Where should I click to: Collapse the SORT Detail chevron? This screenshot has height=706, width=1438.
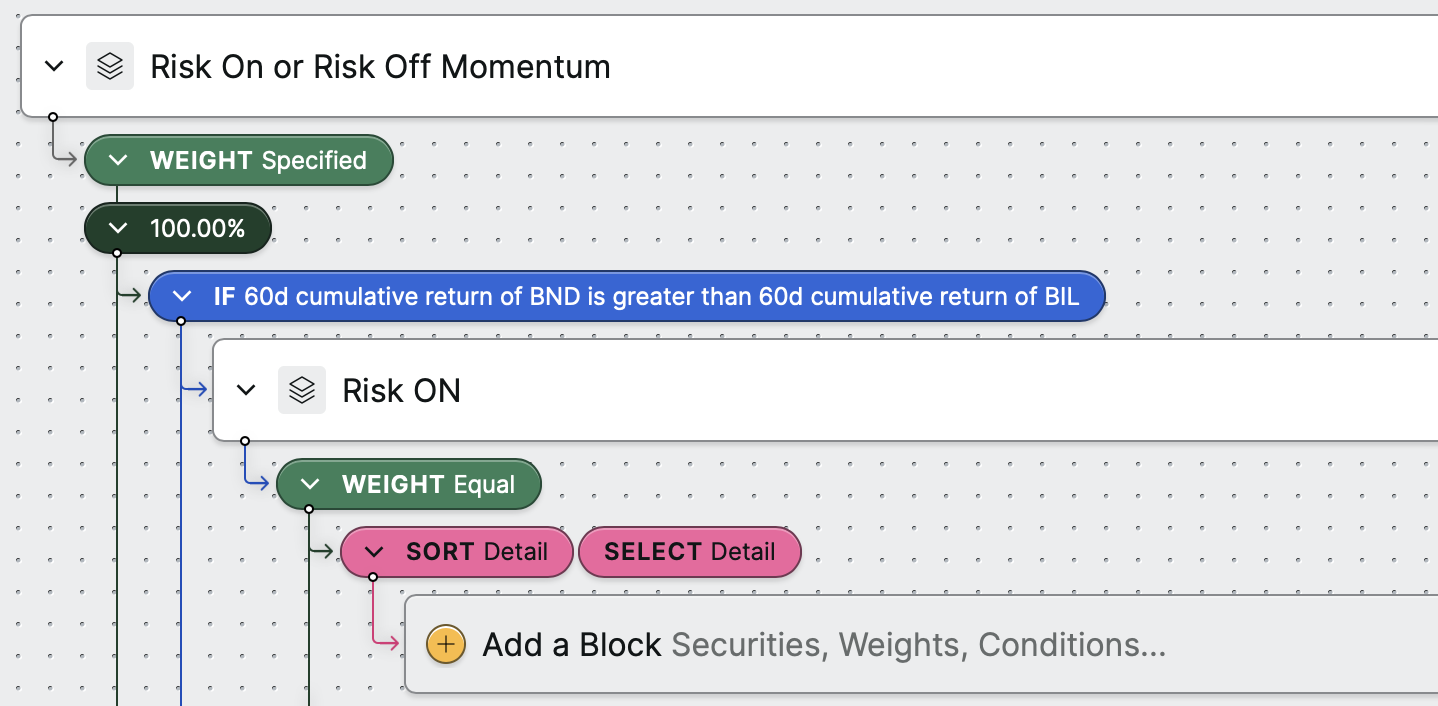click(374, 552)
